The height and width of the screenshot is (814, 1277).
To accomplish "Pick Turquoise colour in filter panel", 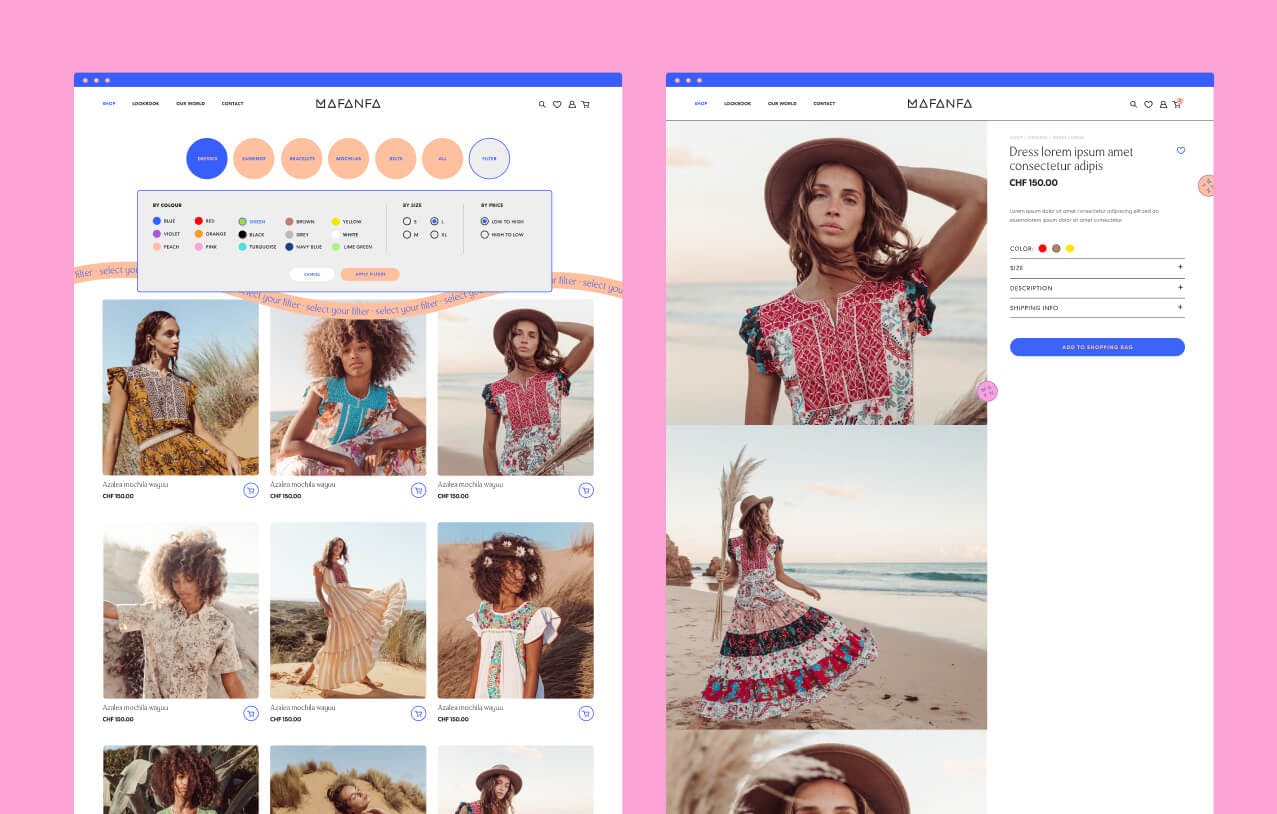I will [243, 247].
